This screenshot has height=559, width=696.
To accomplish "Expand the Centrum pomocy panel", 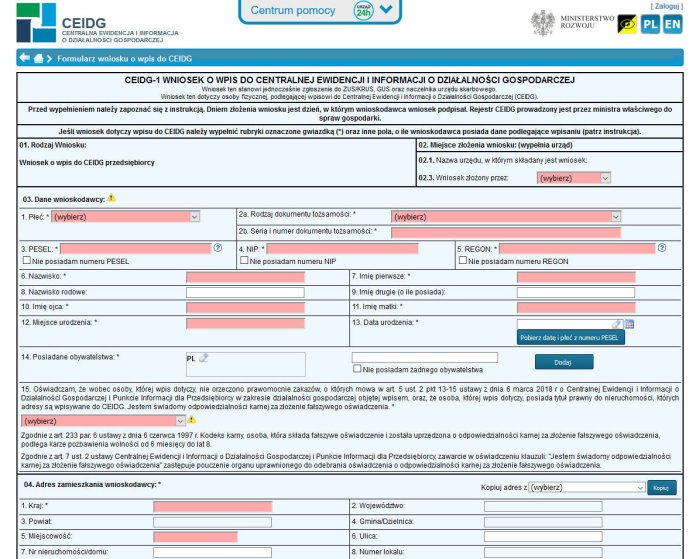I will point(386,10).
